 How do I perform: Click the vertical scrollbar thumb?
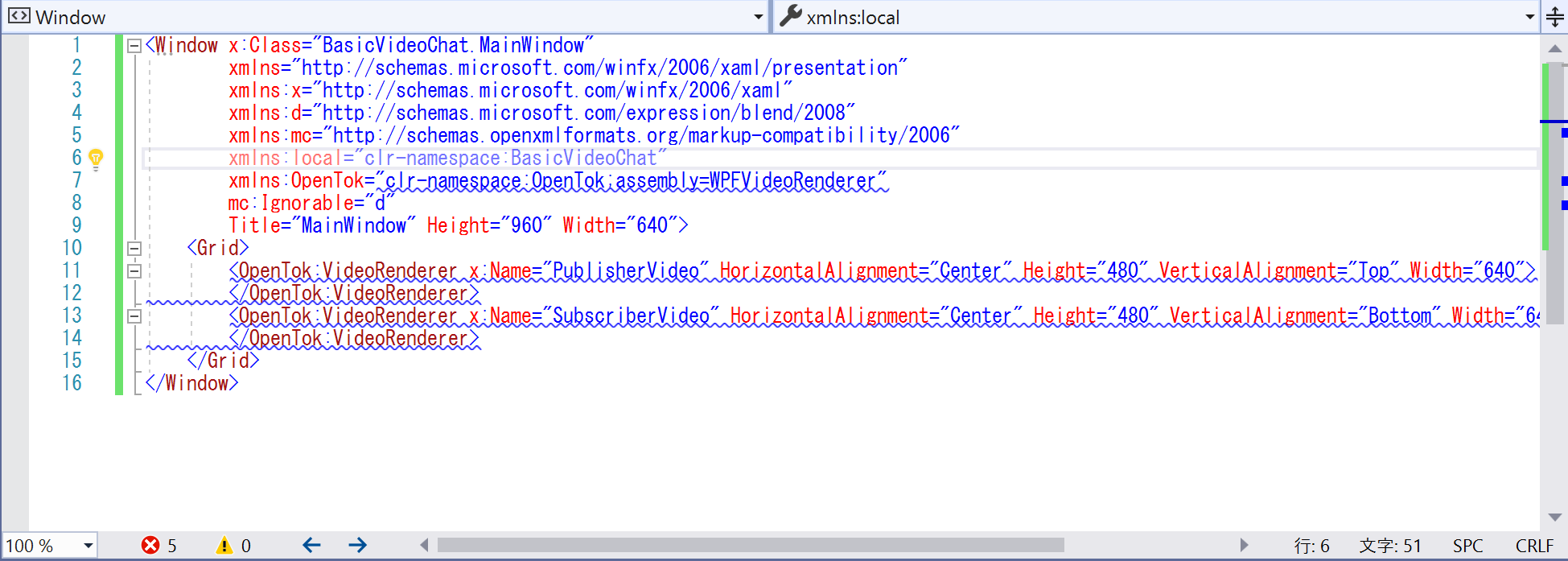pyautogui.click(x=1555, y=193)
